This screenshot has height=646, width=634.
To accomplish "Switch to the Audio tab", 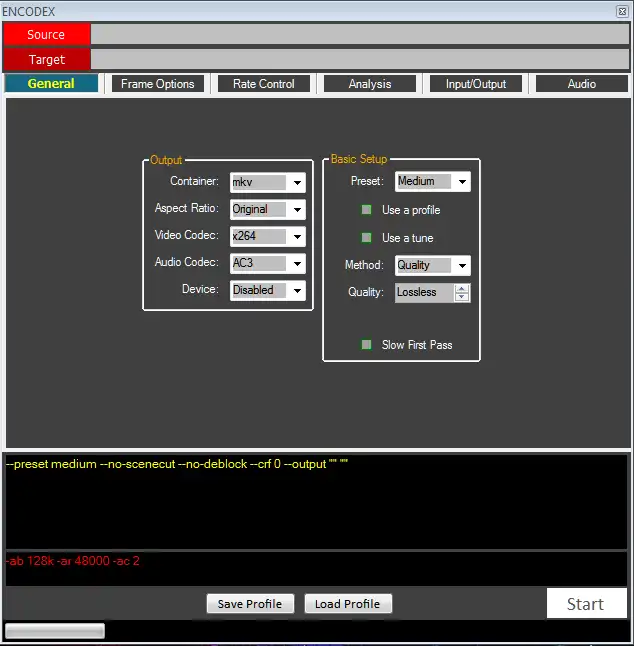I will (582, 84).
